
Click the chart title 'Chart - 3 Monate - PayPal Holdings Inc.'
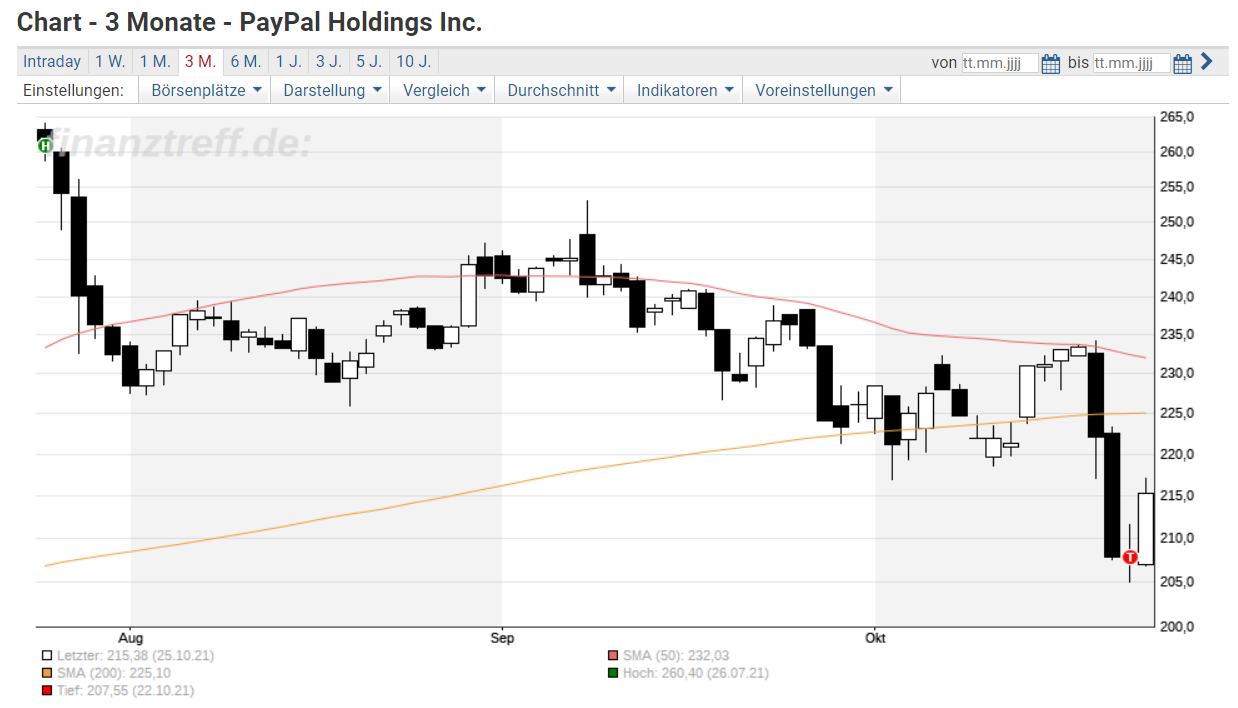pos(250,22)
